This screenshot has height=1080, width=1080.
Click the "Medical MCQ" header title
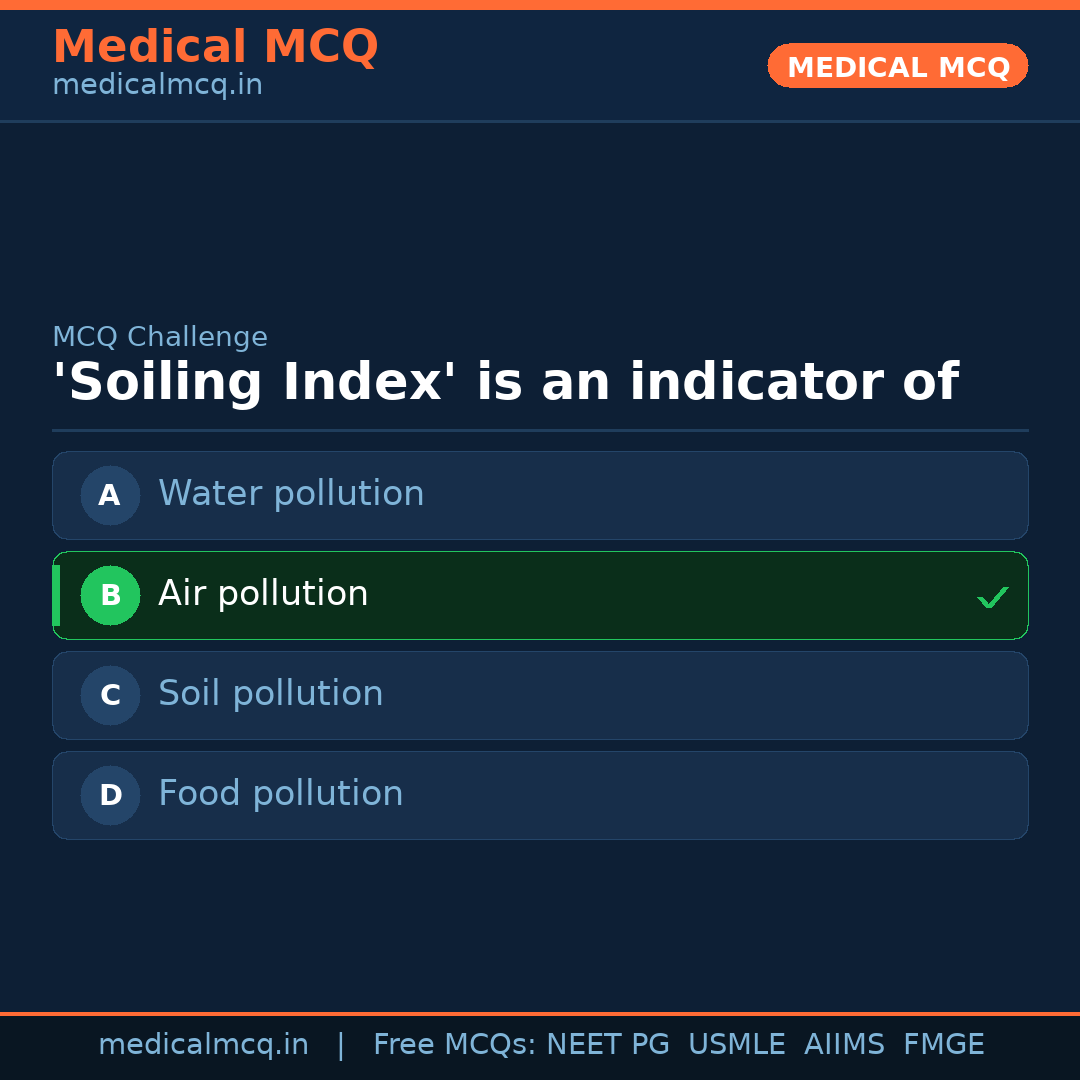tap(215, 46)
